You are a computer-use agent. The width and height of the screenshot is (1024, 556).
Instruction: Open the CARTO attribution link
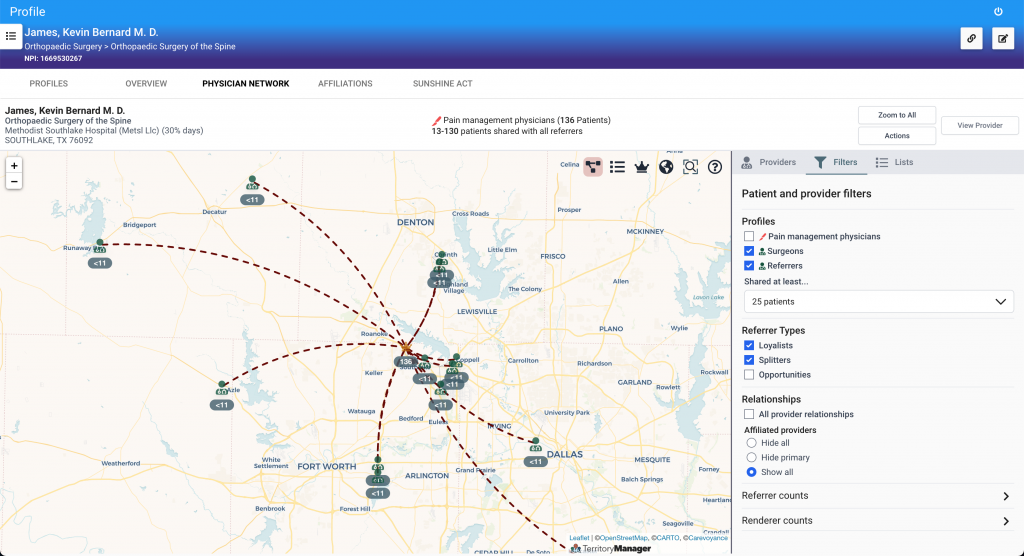coord(667,538)
